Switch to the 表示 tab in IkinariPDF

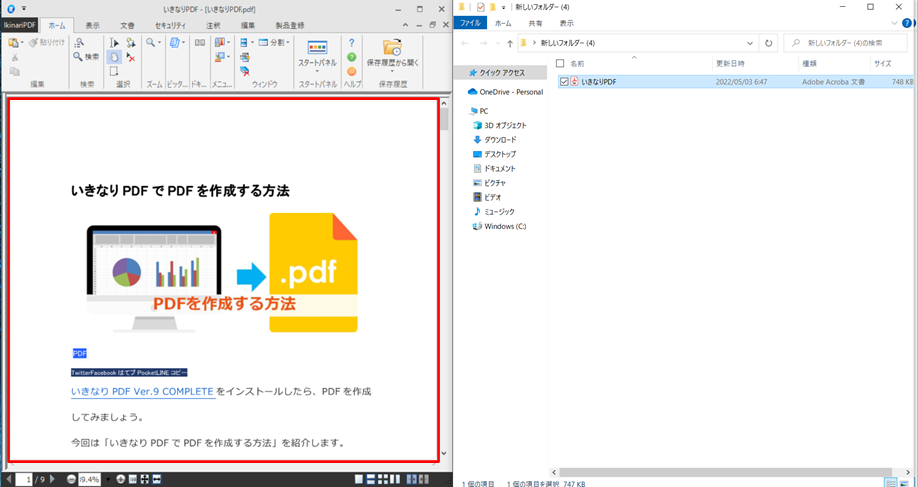coord(93,25)
